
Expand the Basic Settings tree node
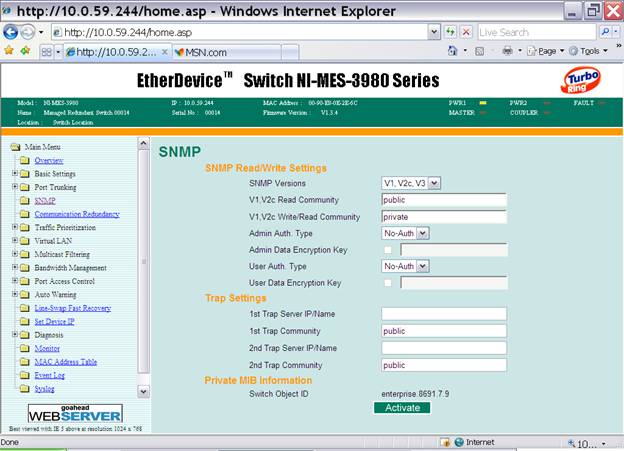click(15, 174)
